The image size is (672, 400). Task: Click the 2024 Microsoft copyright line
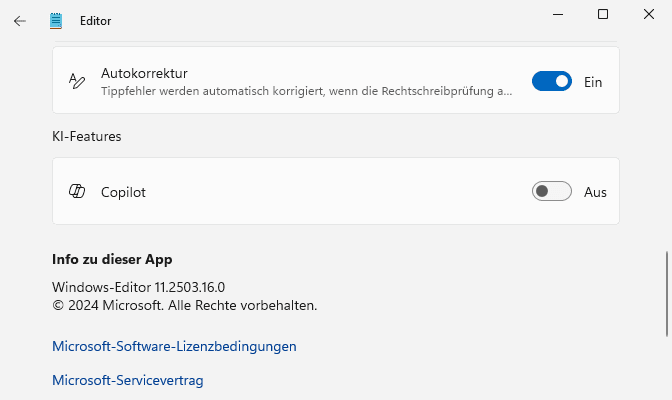tap(185, 306)
